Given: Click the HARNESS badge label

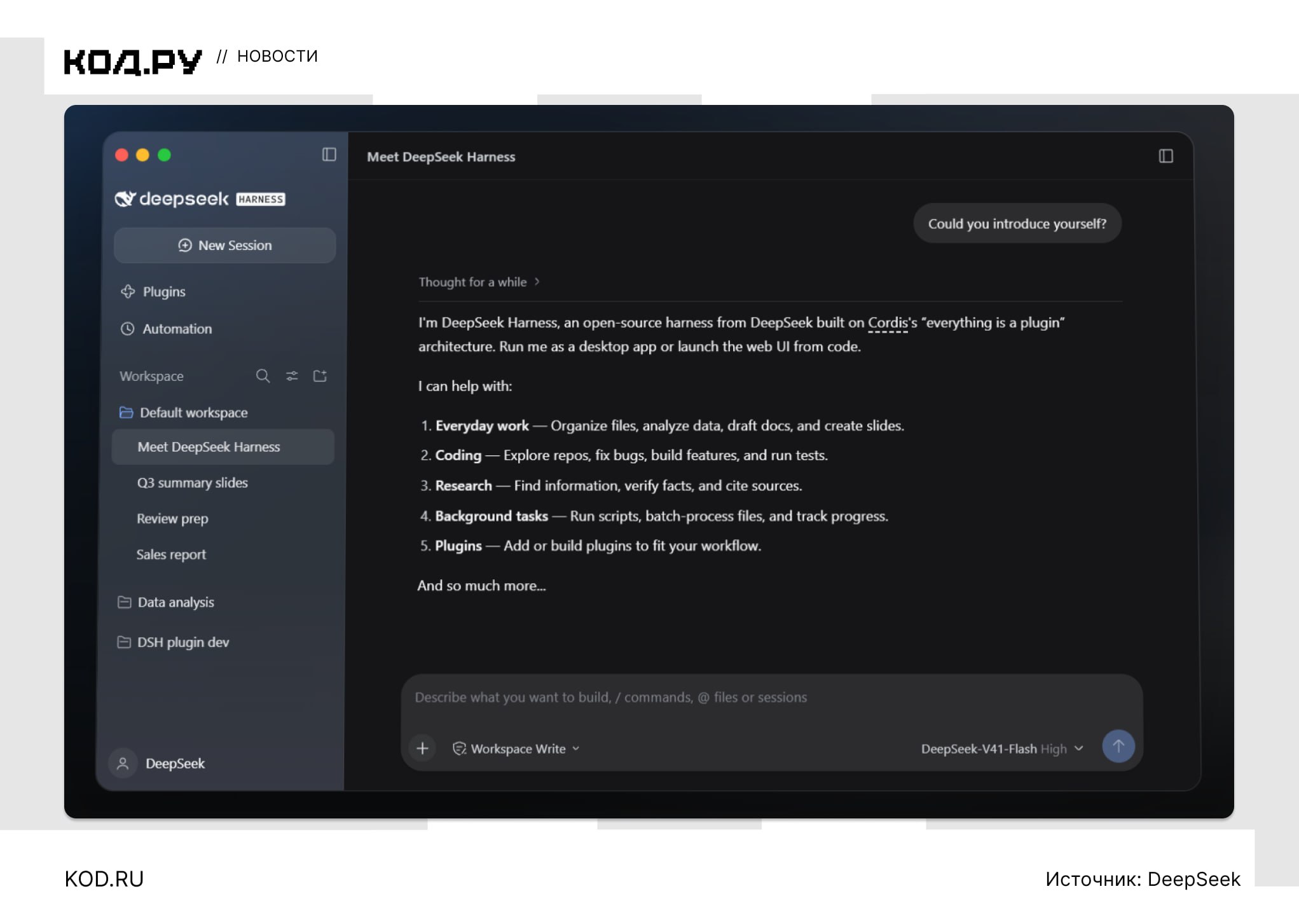Looking at the screenshot, I should coord(261,200).
